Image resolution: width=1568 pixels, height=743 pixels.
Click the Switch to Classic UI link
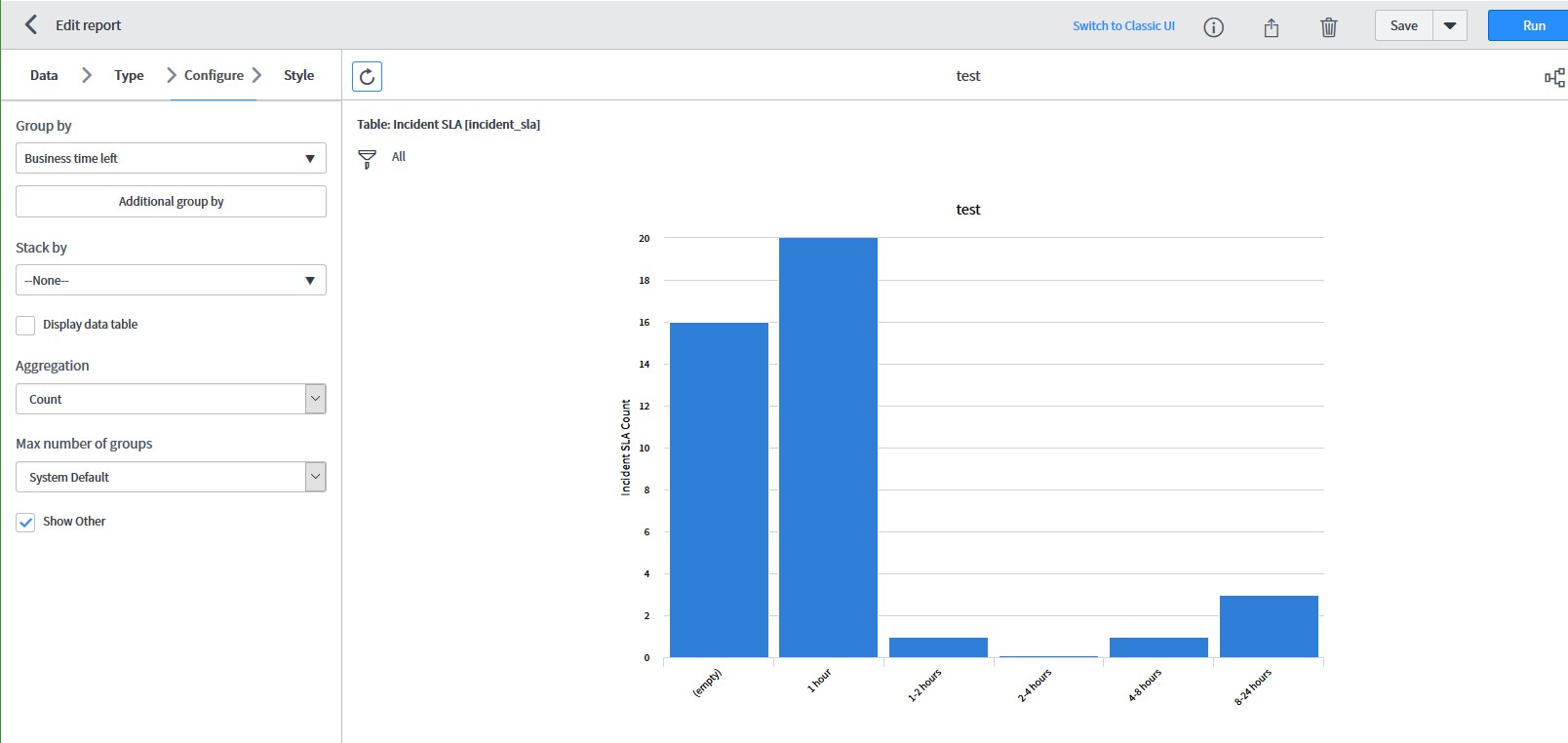pos(1123,26)
